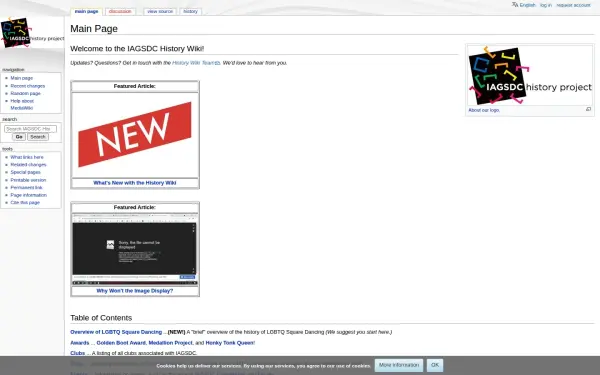
Task: Open the Honky Tonk Queen link
Action: [230, 343]
